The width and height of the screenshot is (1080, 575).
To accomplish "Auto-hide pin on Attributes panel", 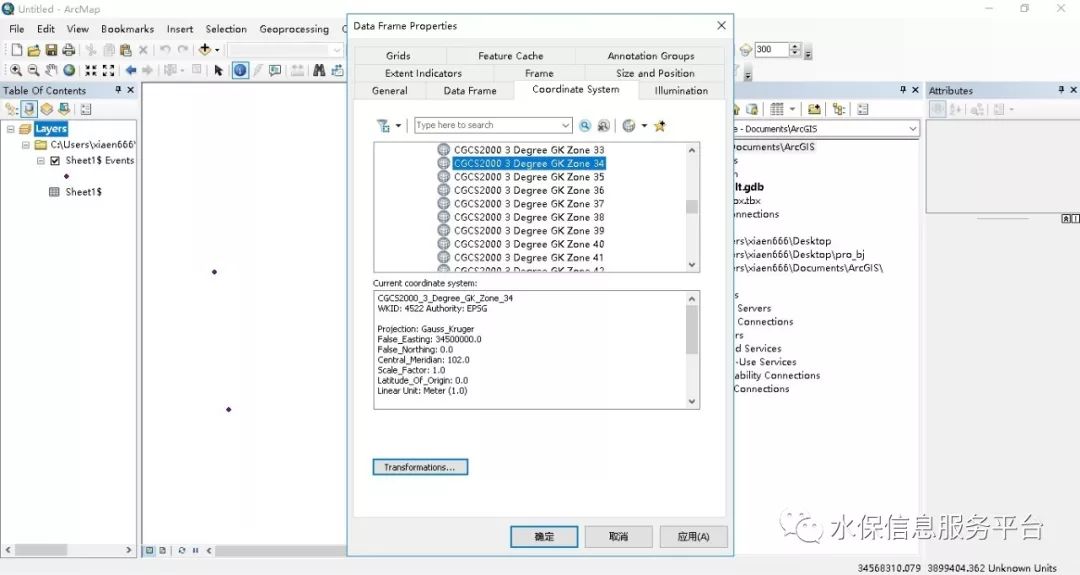I will [1061, 90].
